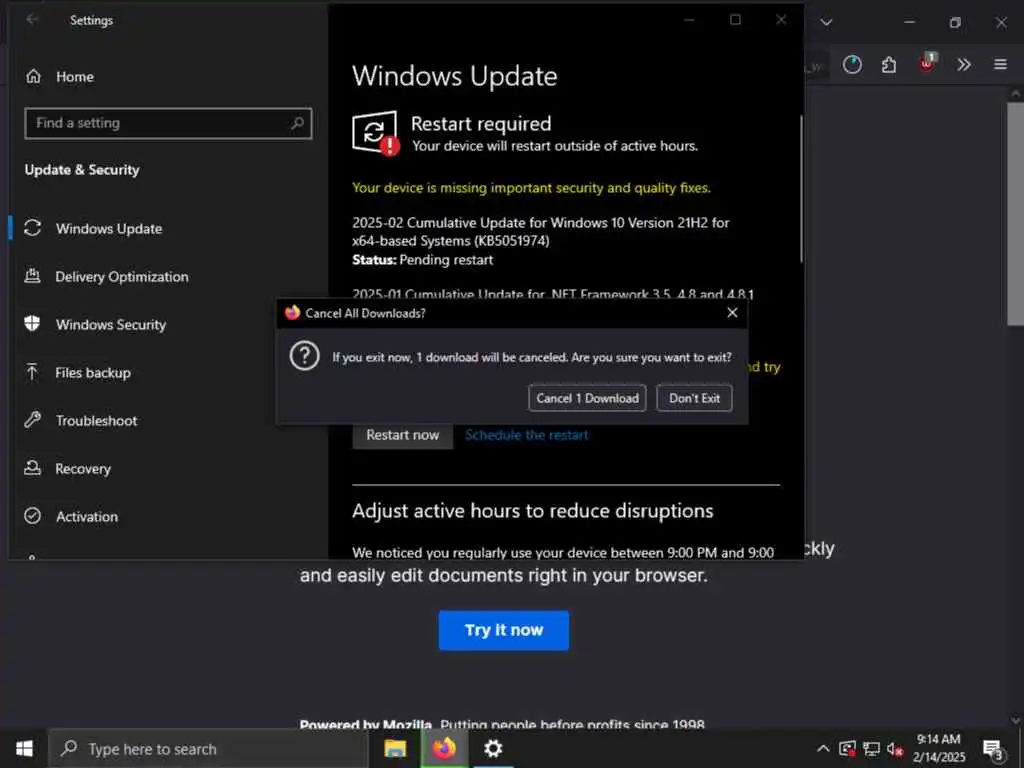Expand Firefox toolbar overflow chevrons
Viewport: 1024px width, 768px height.
tap(964, 65)
